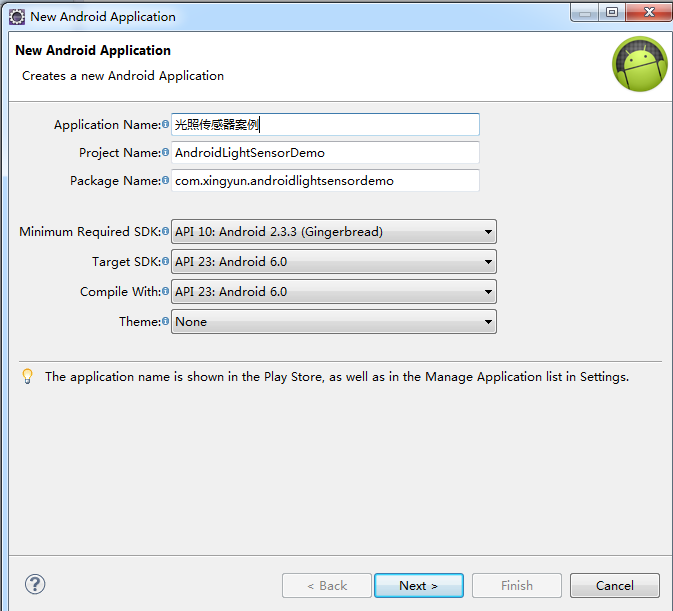Maximize the dialog window
The height and width of the screenshot is (611, 673).
click(x=612, y=12)
